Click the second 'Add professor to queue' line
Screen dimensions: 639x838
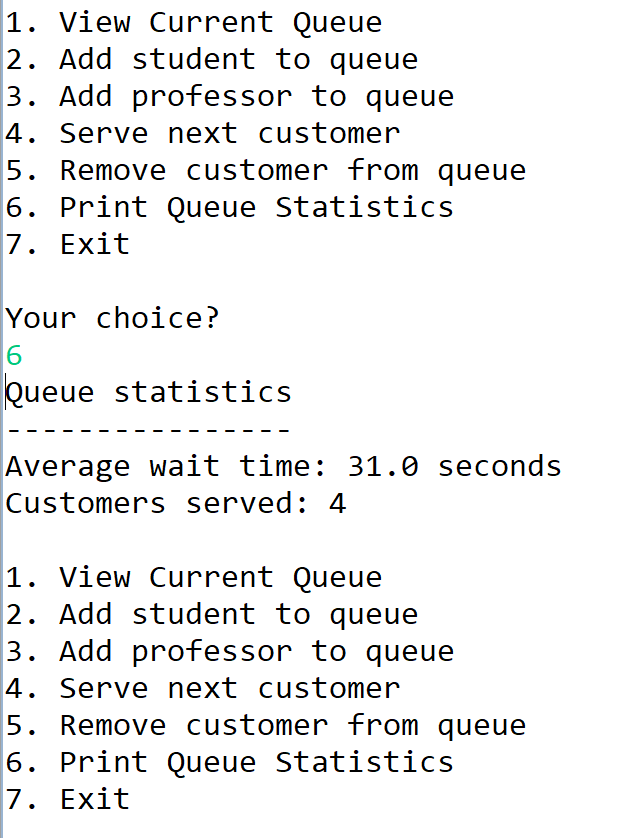(230, 652)
